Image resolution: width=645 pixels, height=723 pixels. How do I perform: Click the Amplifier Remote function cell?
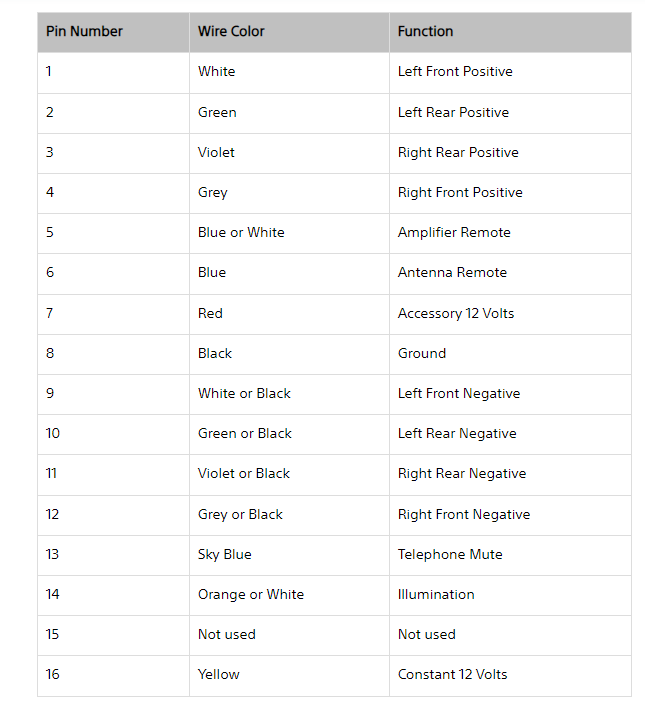[x=510, y=233]
